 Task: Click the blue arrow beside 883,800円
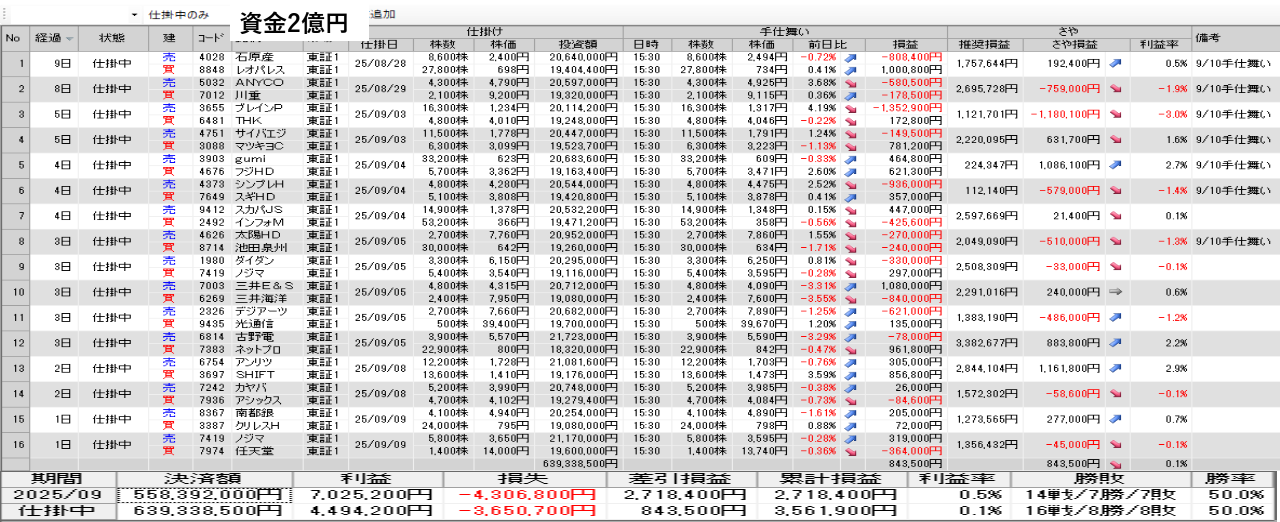1115,343
